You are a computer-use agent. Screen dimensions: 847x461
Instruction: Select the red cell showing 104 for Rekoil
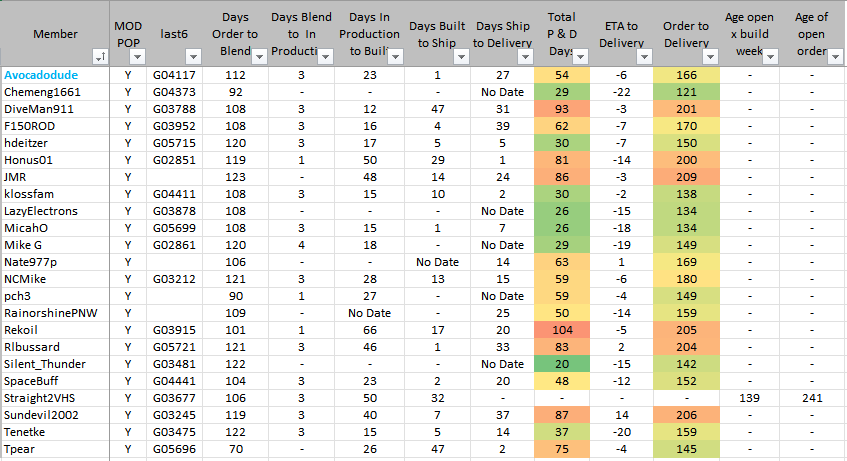click(561, 330)
